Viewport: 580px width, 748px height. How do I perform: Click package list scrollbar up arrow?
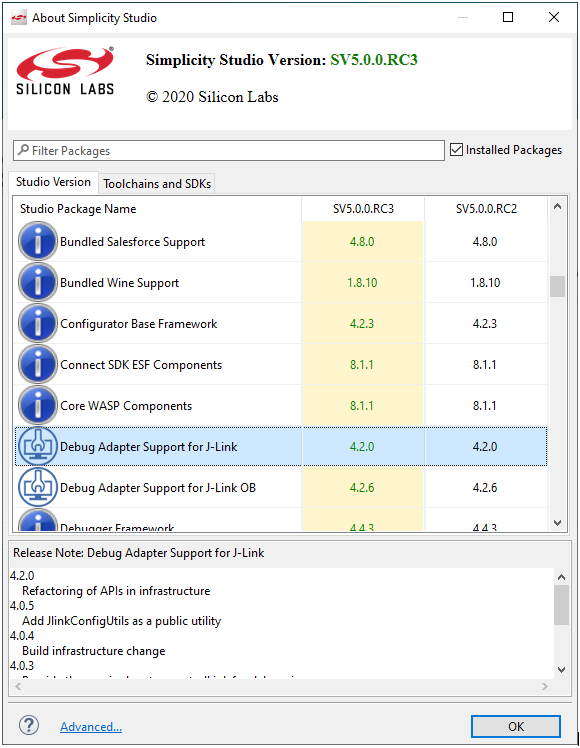(x=557, y=207)
